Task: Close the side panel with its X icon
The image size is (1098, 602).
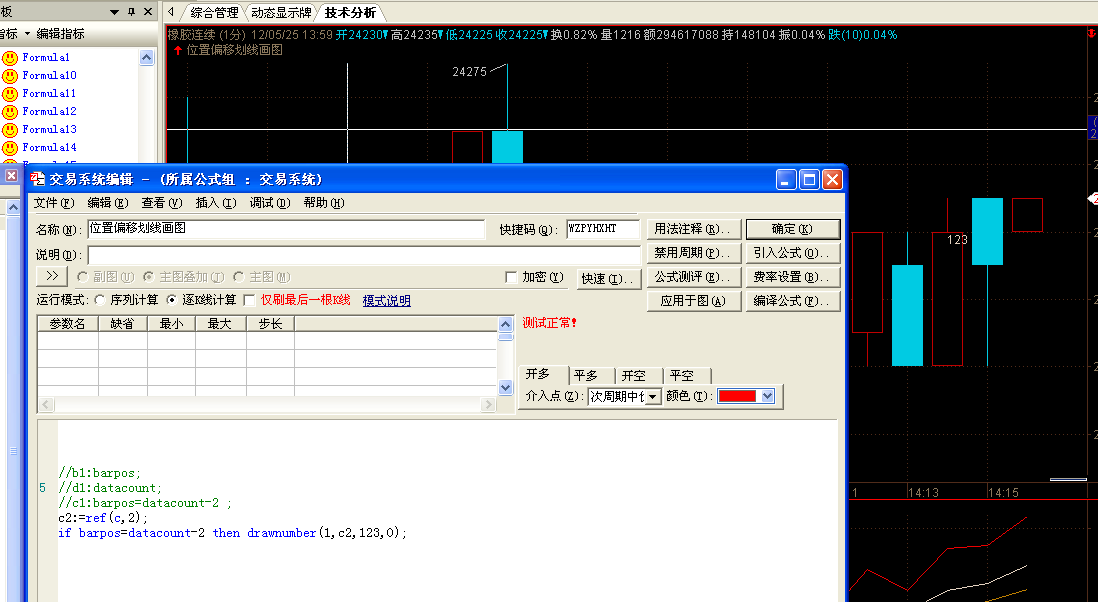Action: [x=148, y=12]
